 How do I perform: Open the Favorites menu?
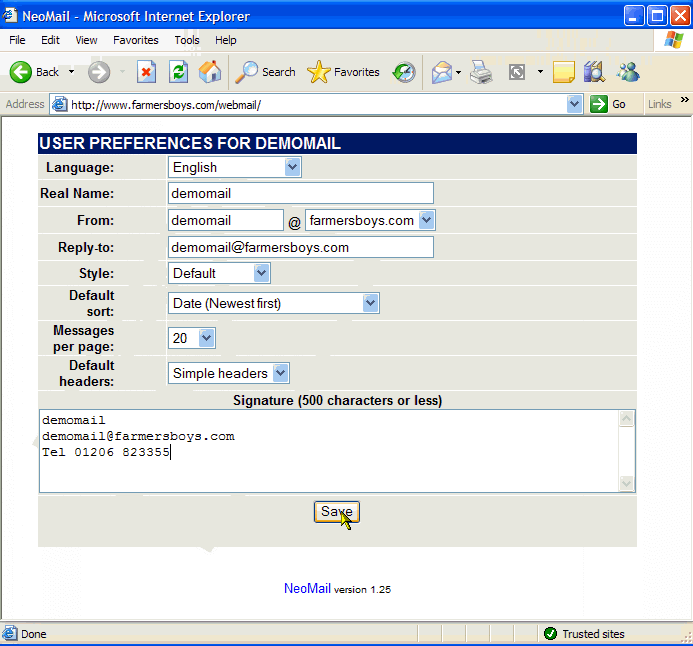coord(136,40)
